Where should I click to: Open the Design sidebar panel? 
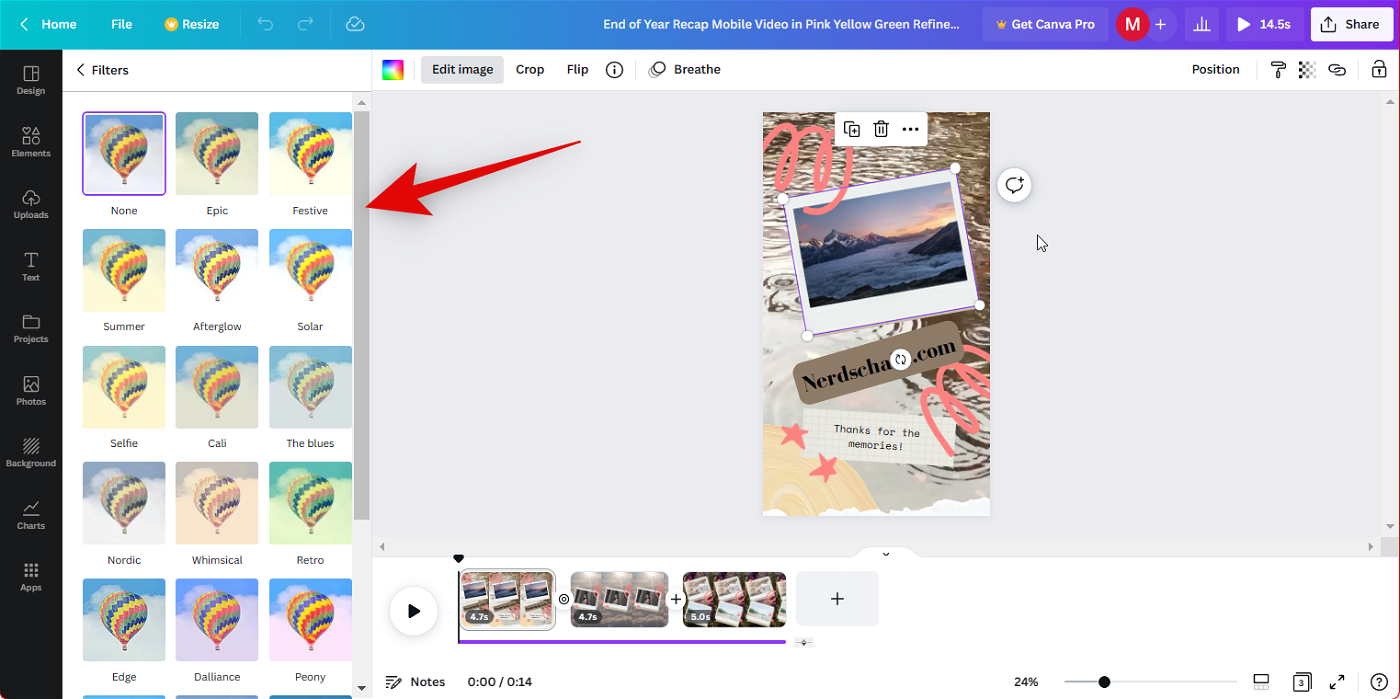coord(31,80)
